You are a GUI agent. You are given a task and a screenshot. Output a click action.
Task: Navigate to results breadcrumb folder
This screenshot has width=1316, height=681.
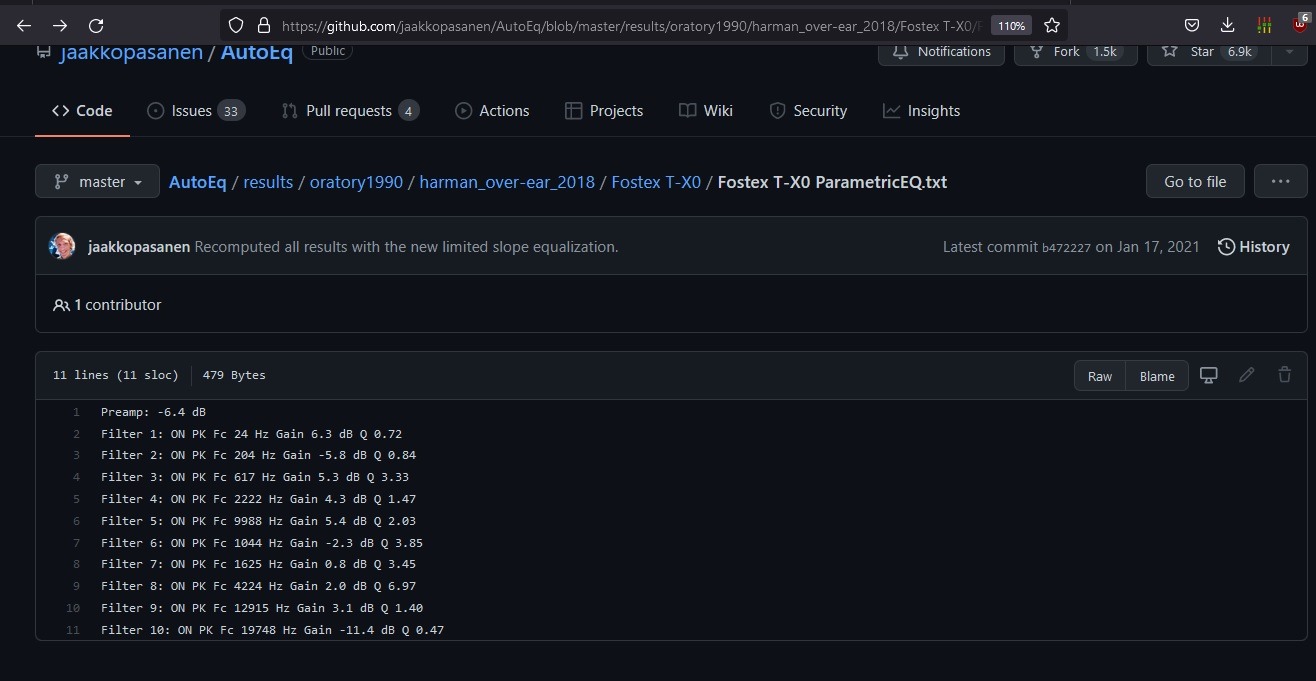click(x=268, y=182)
